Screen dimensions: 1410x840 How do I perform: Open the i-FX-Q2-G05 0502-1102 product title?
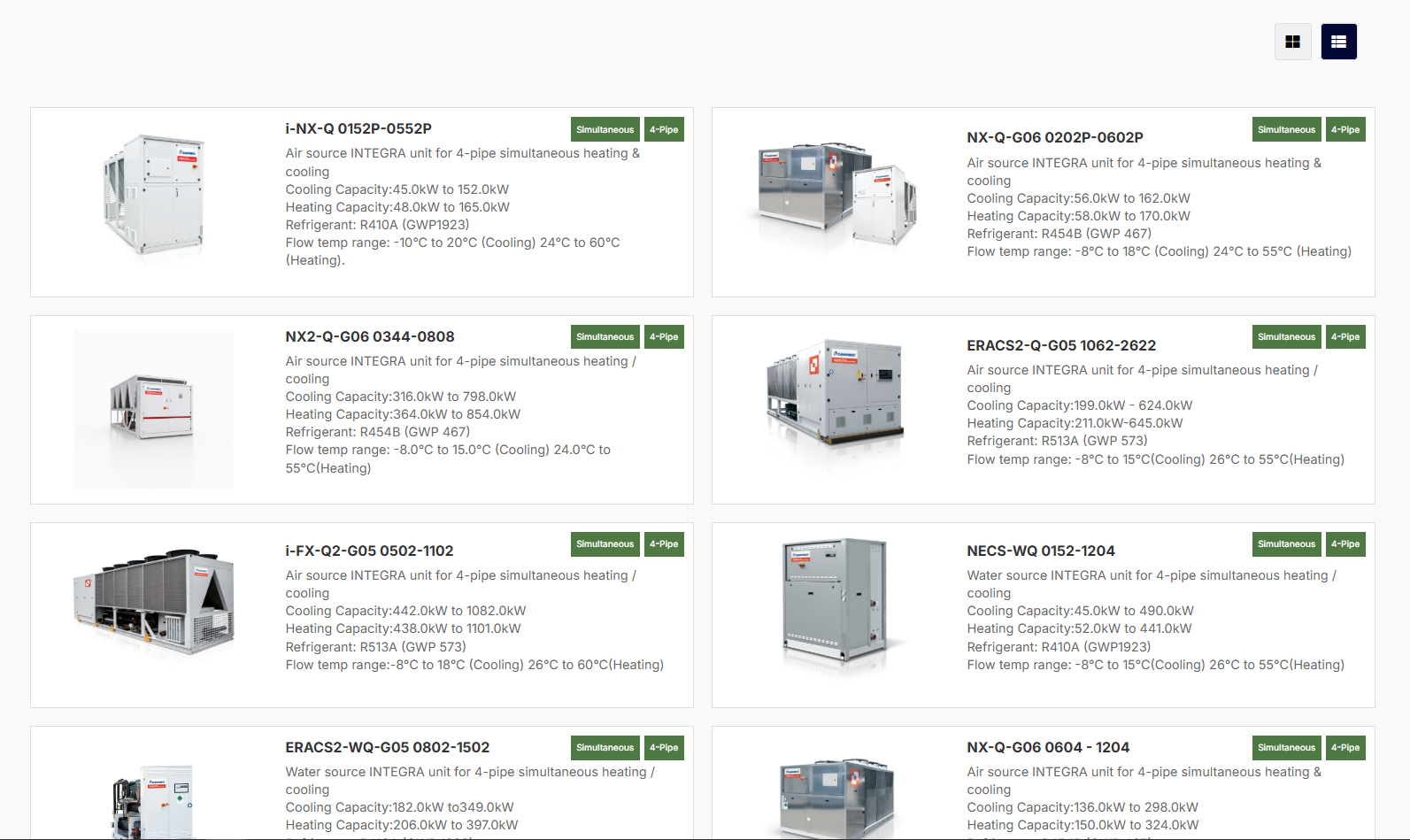click(x=369, y=551)
